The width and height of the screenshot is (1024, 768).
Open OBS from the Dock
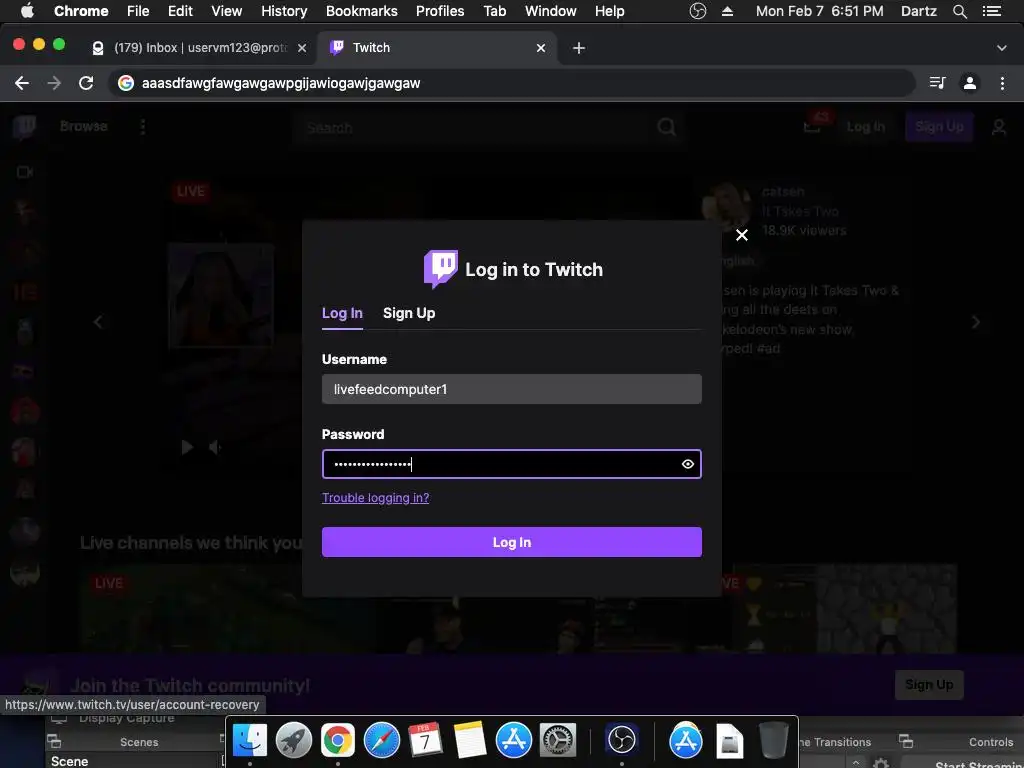click(621, 740)
